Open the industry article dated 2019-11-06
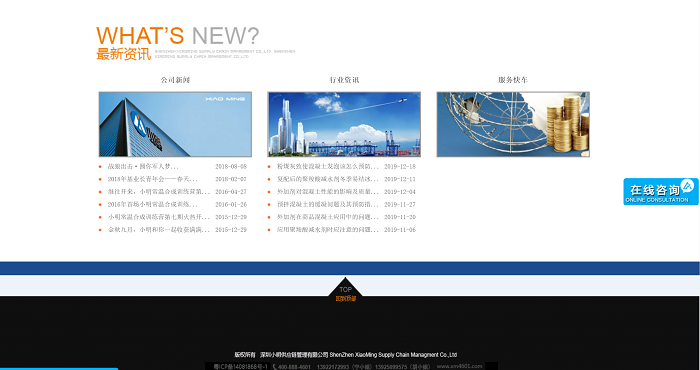The width and height of the screenshot is (700, 370). coord(328,230)
